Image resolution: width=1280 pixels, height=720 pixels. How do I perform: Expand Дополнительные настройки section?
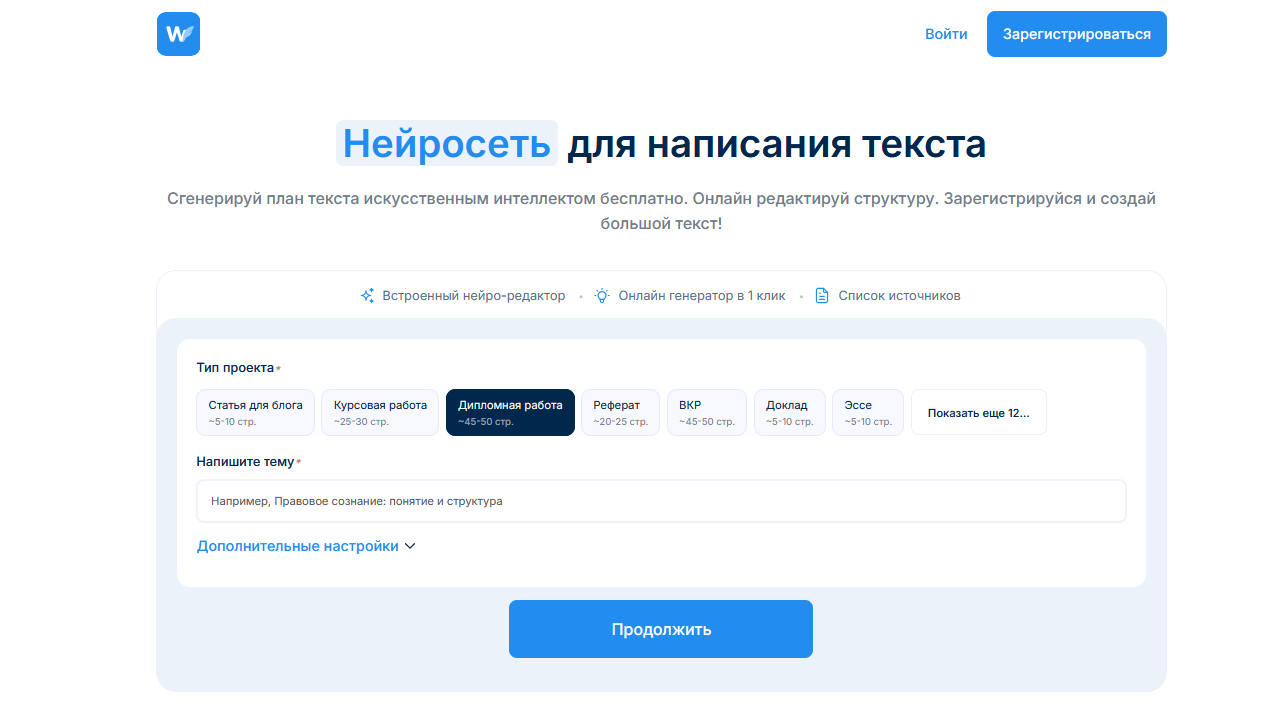298,547
